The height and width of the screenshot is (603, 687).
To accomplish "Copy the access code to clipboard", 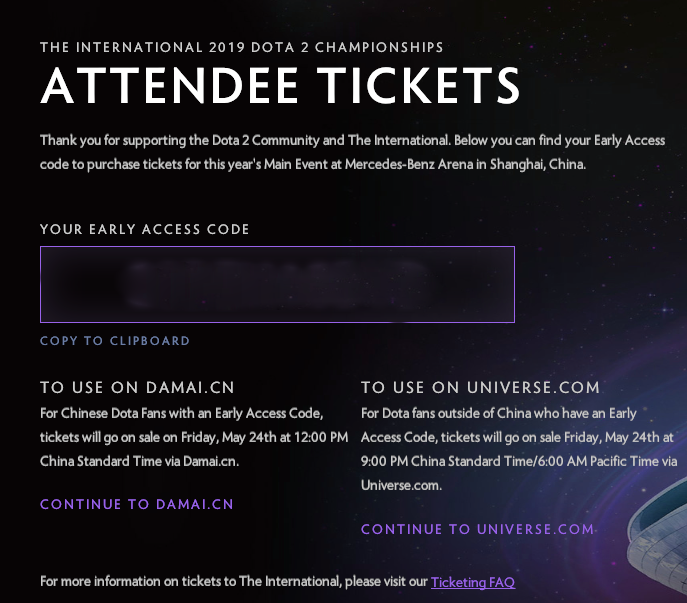I will [115, 341].
